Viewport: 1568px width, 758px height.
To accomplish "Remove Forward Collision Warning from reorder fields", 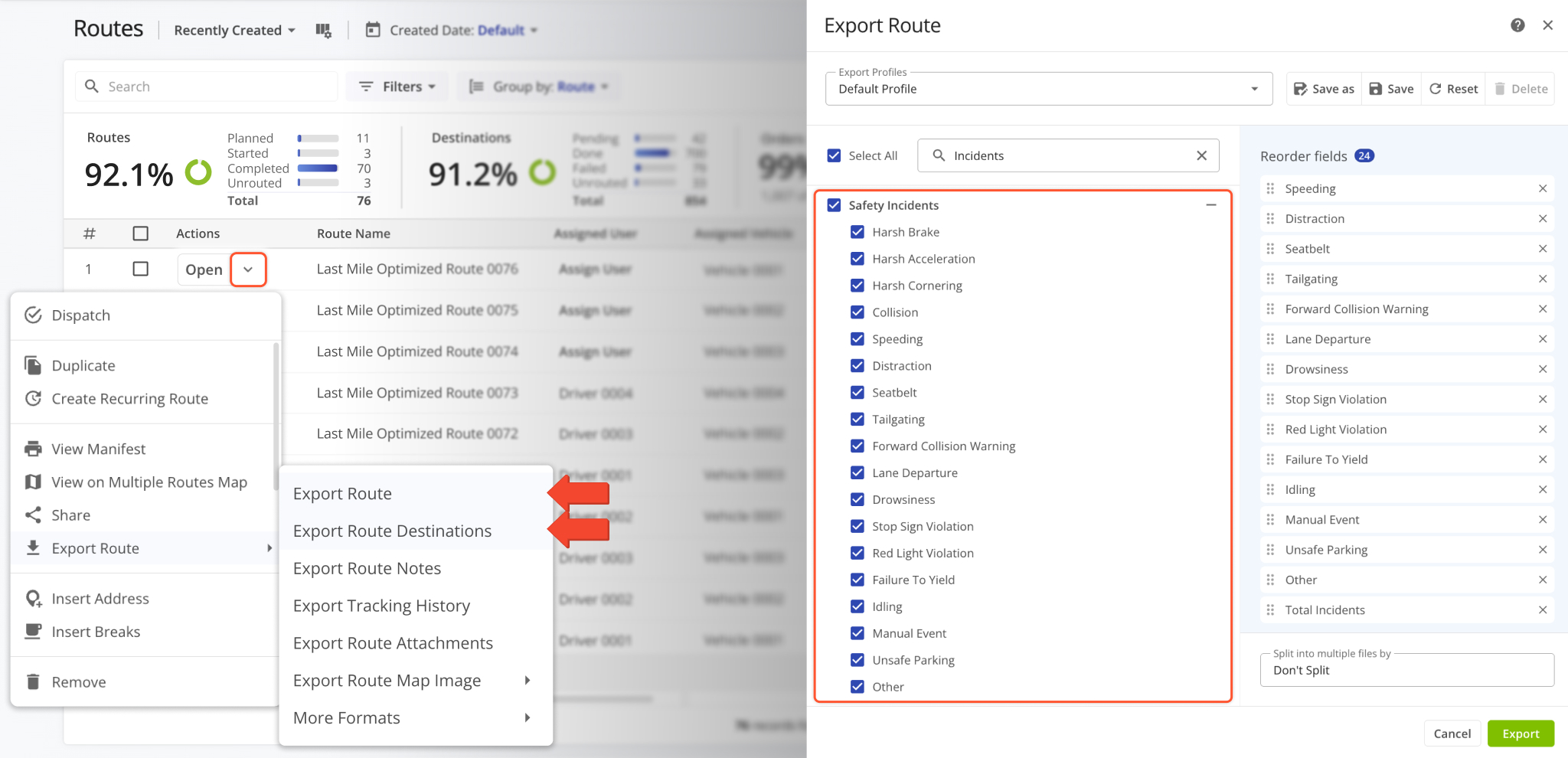I will (x=1543, y=309).
